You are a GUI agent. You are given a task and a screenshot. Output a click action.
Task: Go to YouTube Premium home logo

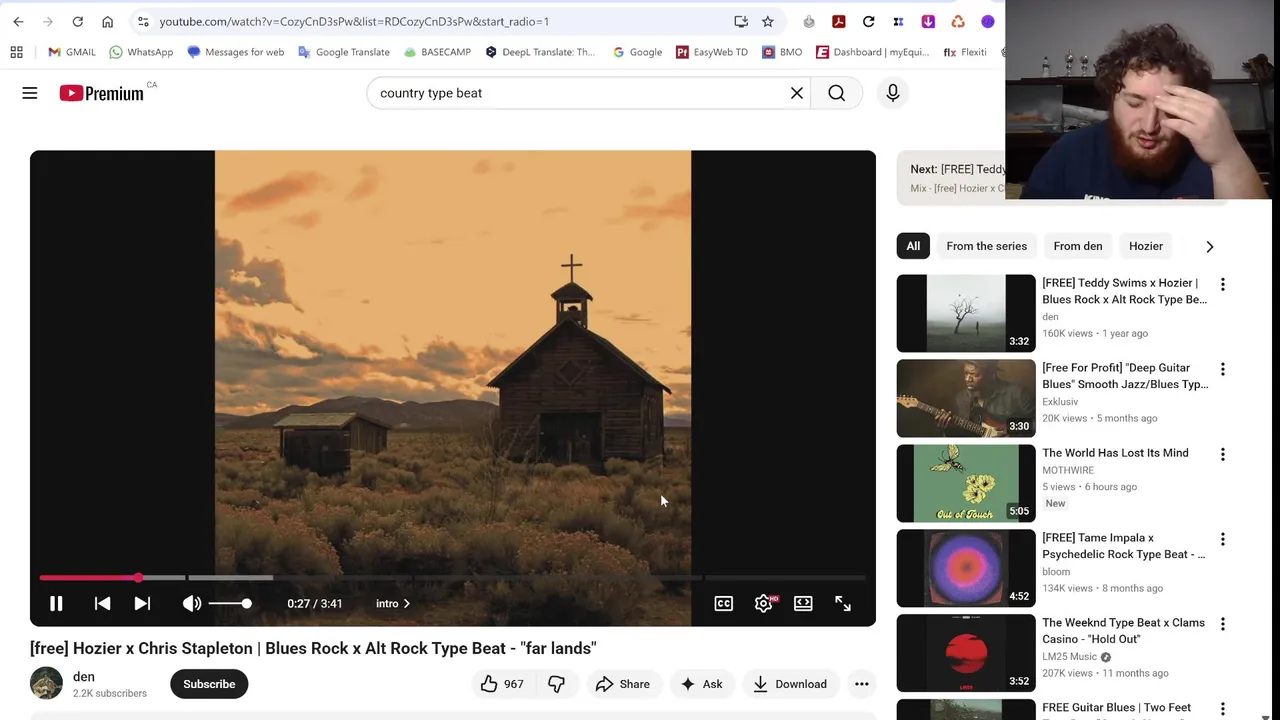point(101,93)
